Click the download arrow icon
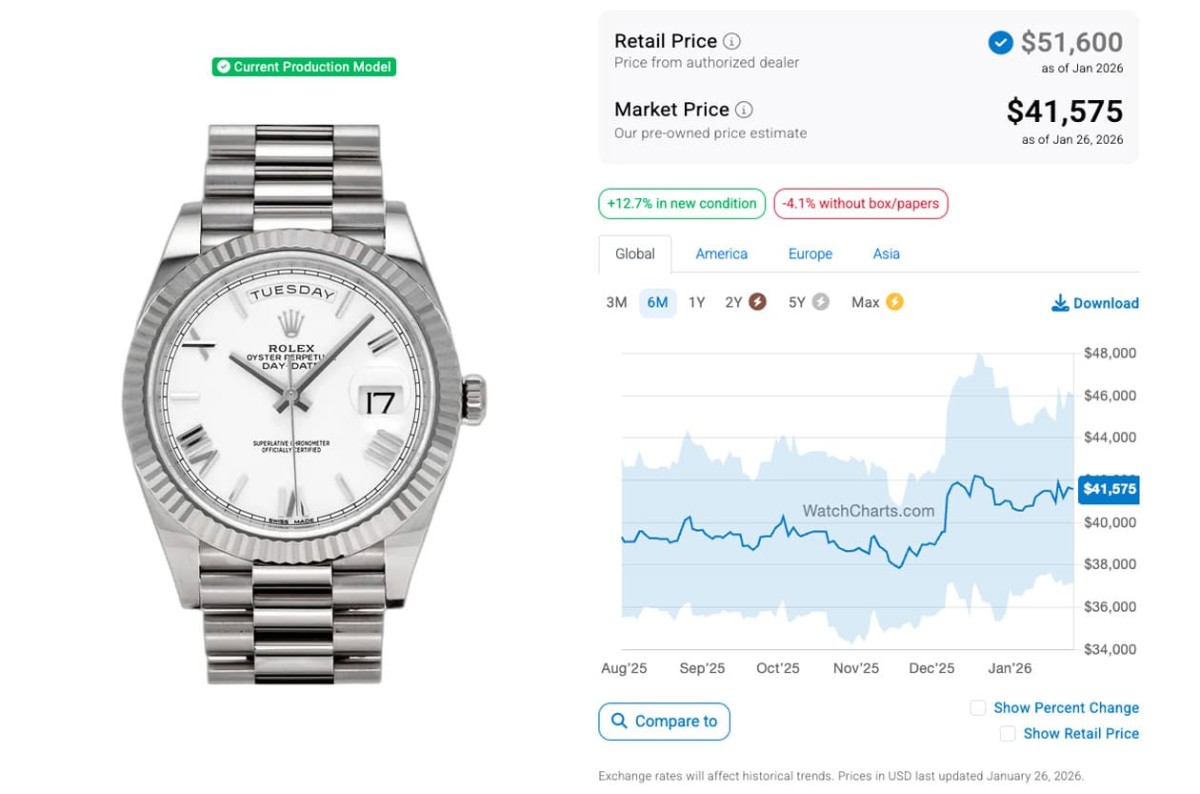The height and width of the screenshot is (794, 1200). pyautogui.click(x=1060, y=303)
